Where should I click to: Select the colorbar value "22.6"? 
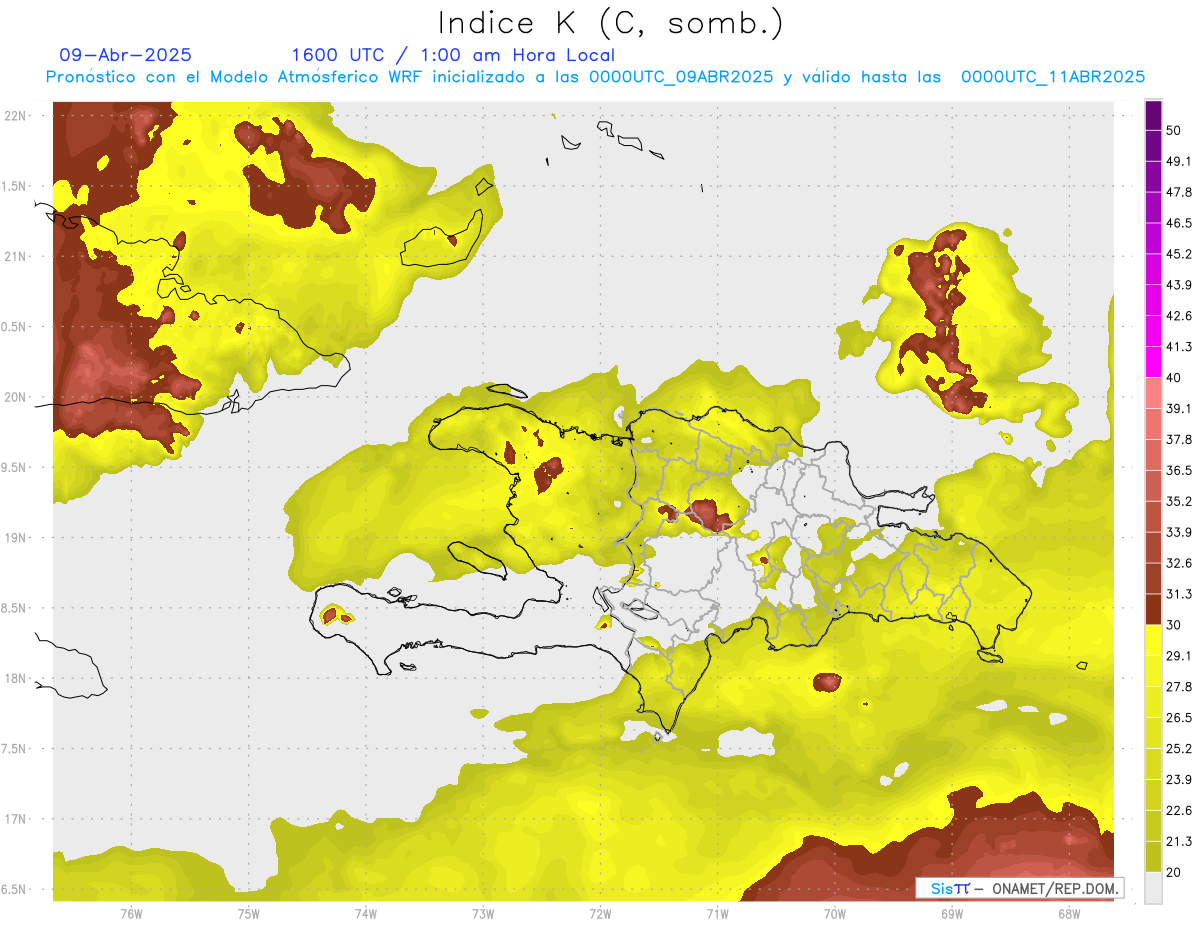(1179, 811)
